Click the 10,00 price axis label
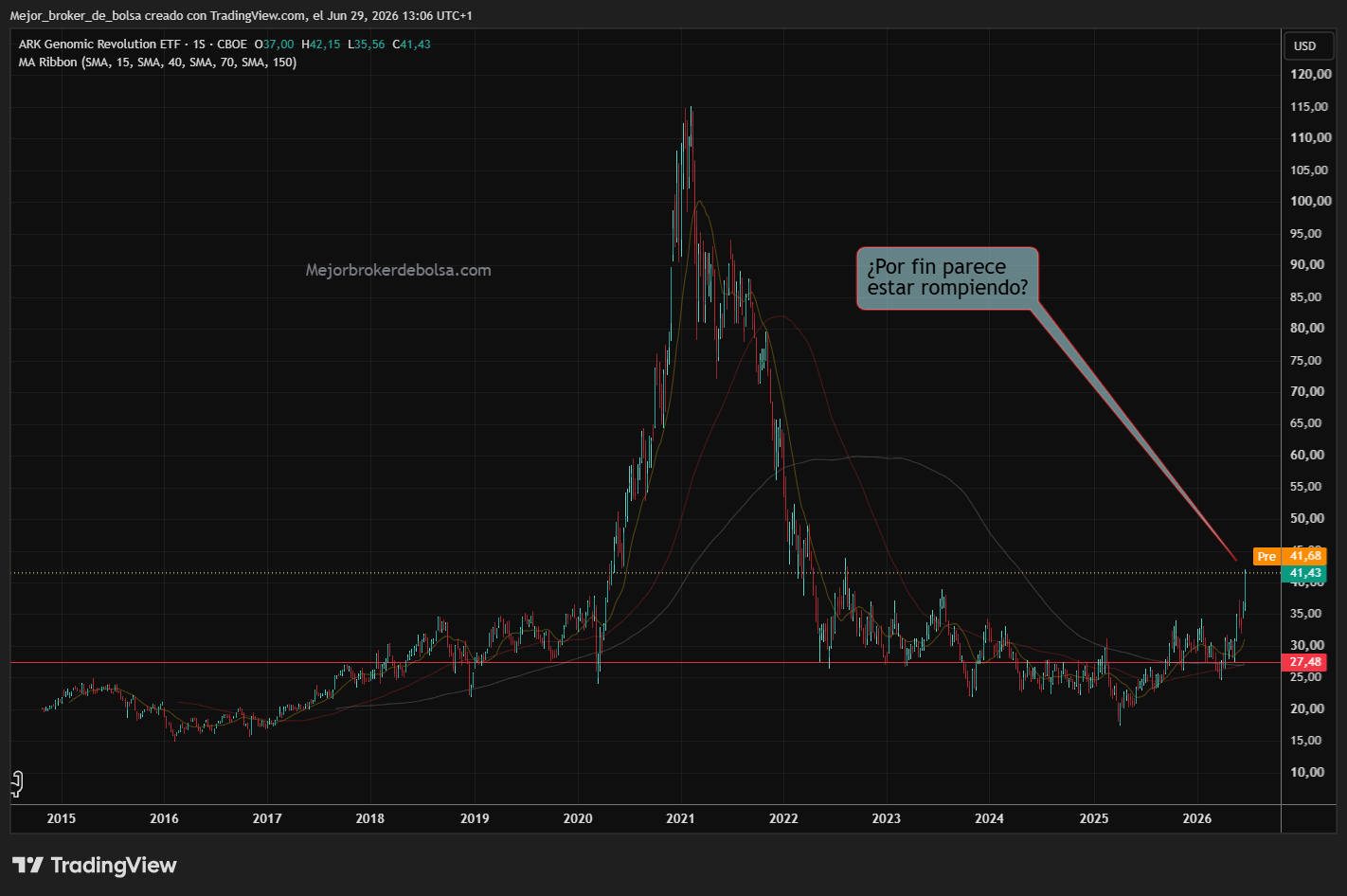The width and height of the screenshot is (1347, 896). 1307,772
